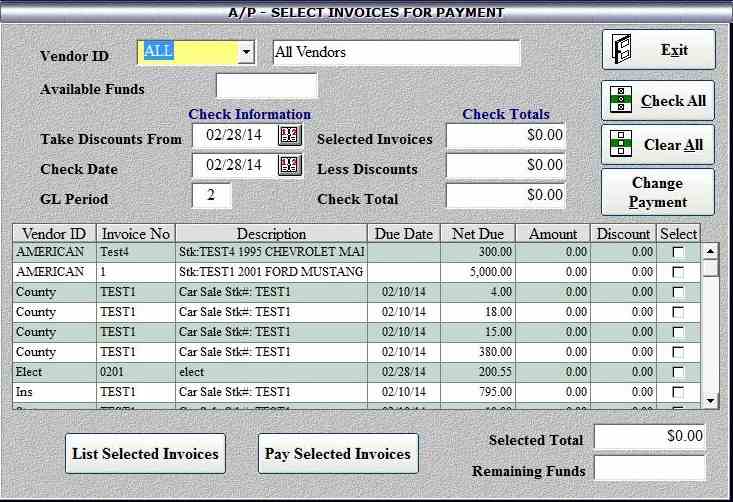Click the Amount column header
The height and width of the screenshot is (502, 733).
tap(553, 233)
